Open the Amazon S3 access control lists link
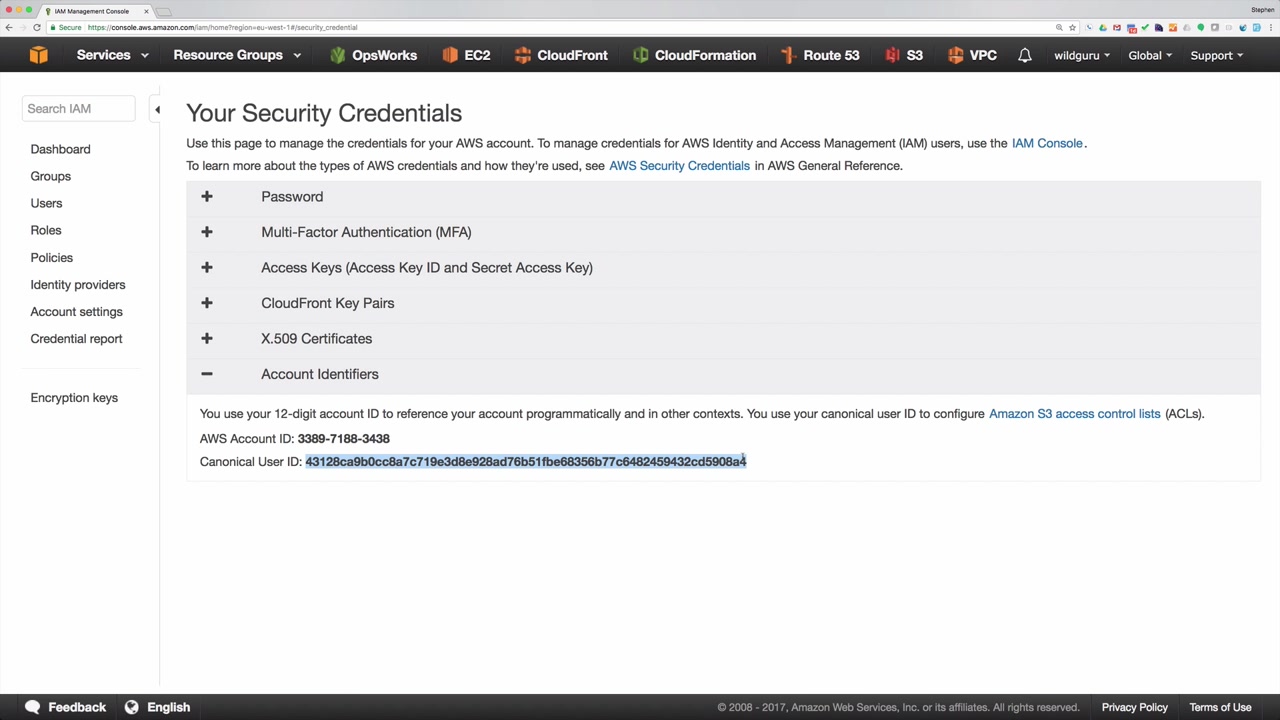 pyautogui.click(x=1074, y=413)
